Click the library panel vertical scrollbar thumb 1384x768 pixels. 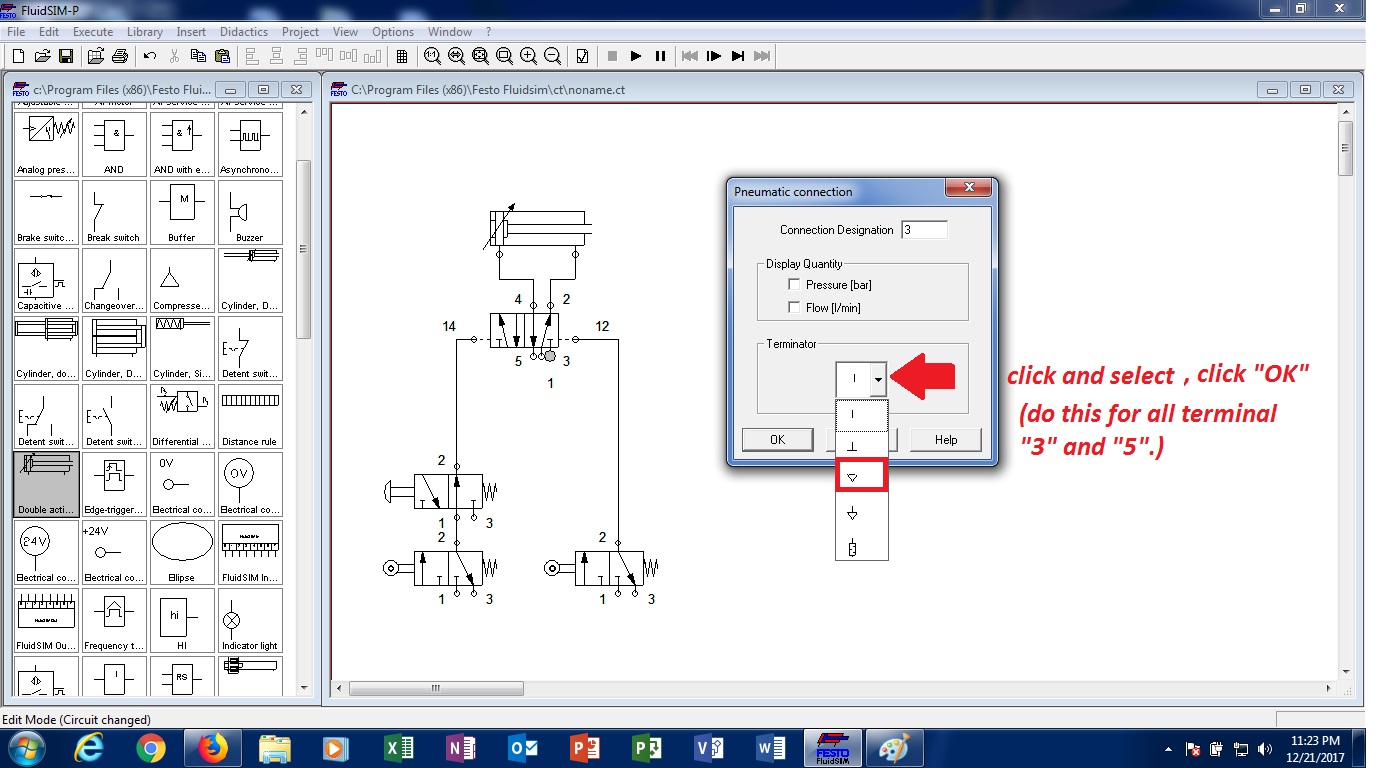pos(304,250)
